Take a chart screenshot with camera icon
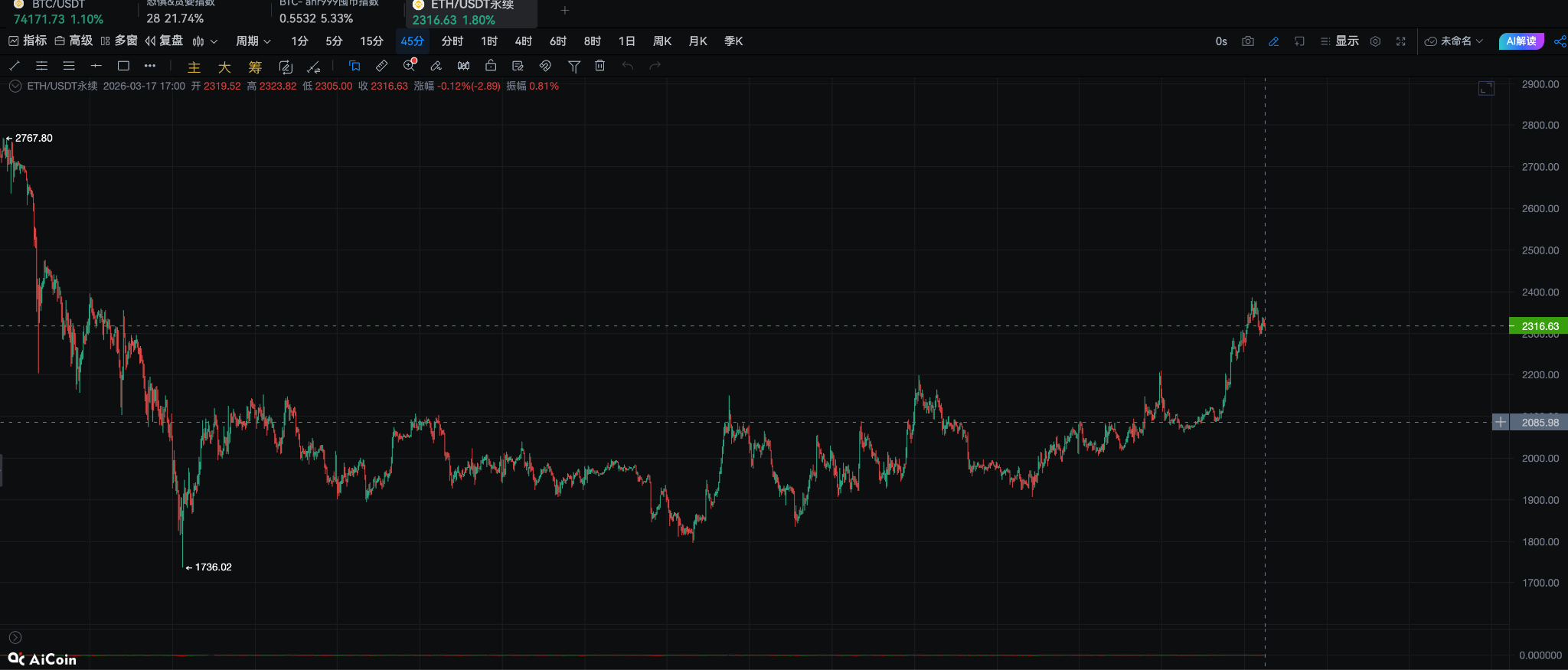 (x=1248, y=41)
